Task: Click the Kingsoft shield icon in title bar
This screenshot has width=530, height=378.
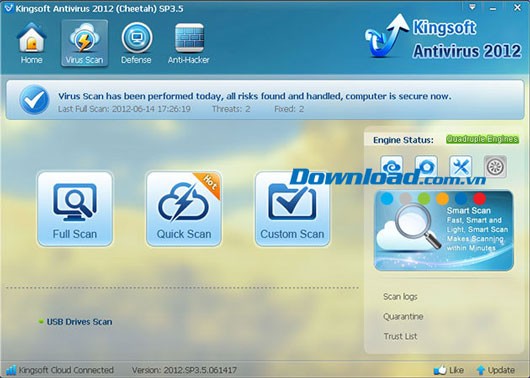Action: click(x=8, y=7)
